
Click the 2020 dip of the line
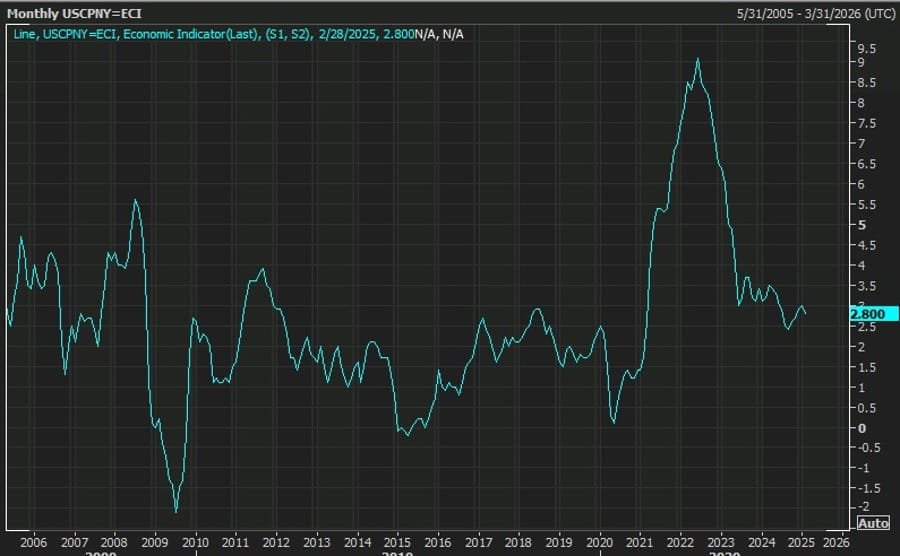(x=613, y=423)
